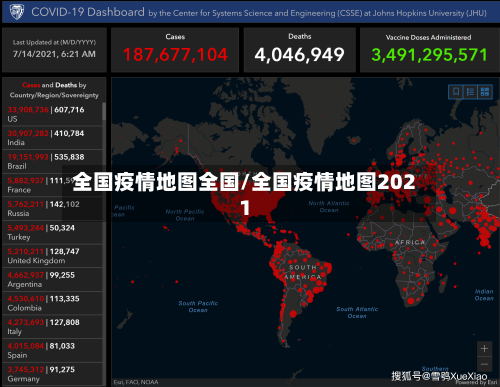The width and height of the screenshot is (500, 387).
Task: Click the Johns Hopkins University shield logo
Action: point(16,12)
